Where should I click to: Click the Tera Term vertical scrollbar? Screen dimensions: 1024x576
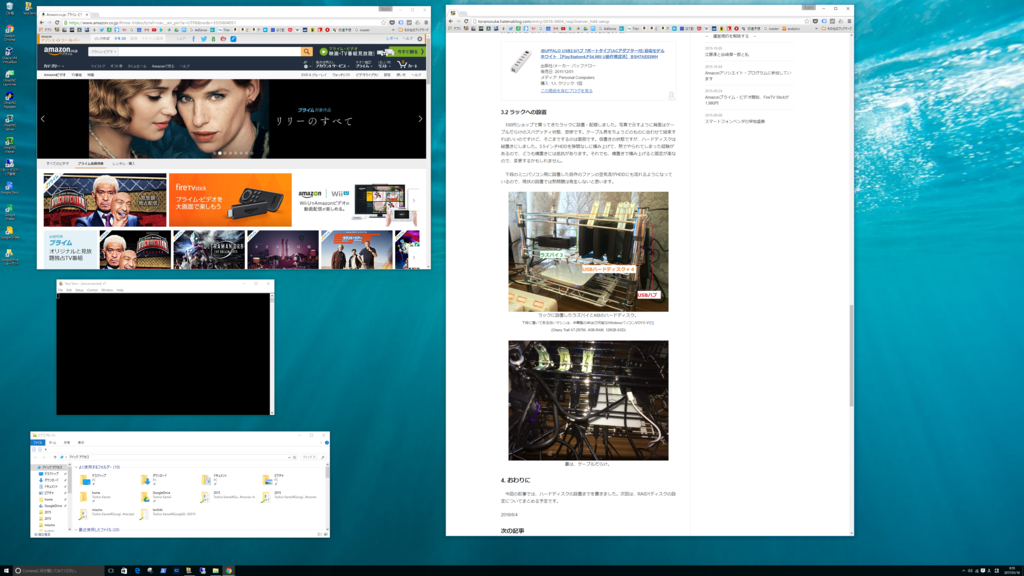(272, 353)
